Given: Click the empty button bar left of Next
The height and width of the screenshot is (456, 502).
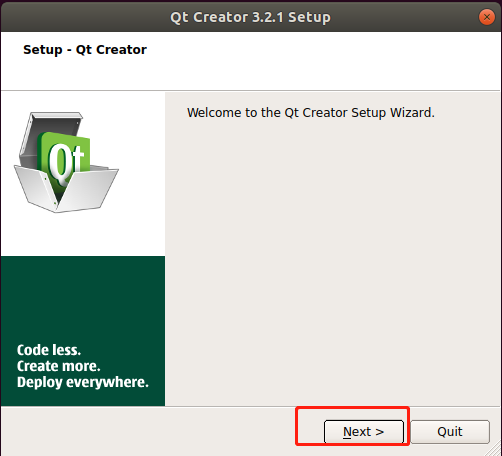Looking at the screenshot, I should pos(148,432).
